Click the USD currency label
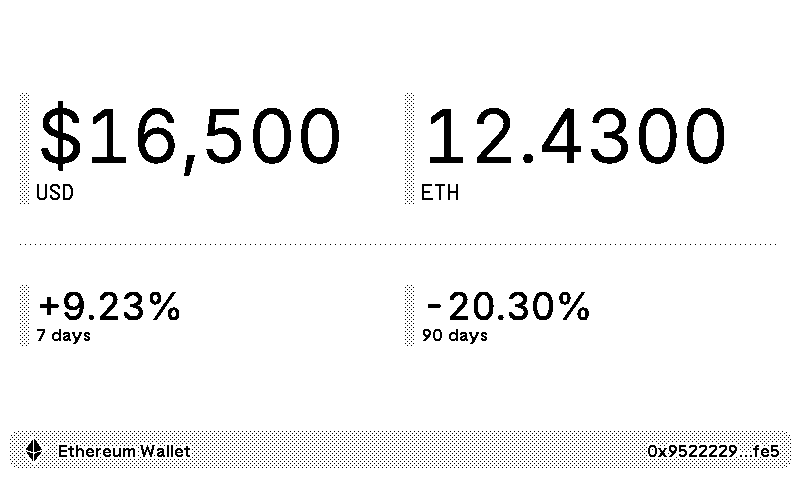 [x=55, y=193]
